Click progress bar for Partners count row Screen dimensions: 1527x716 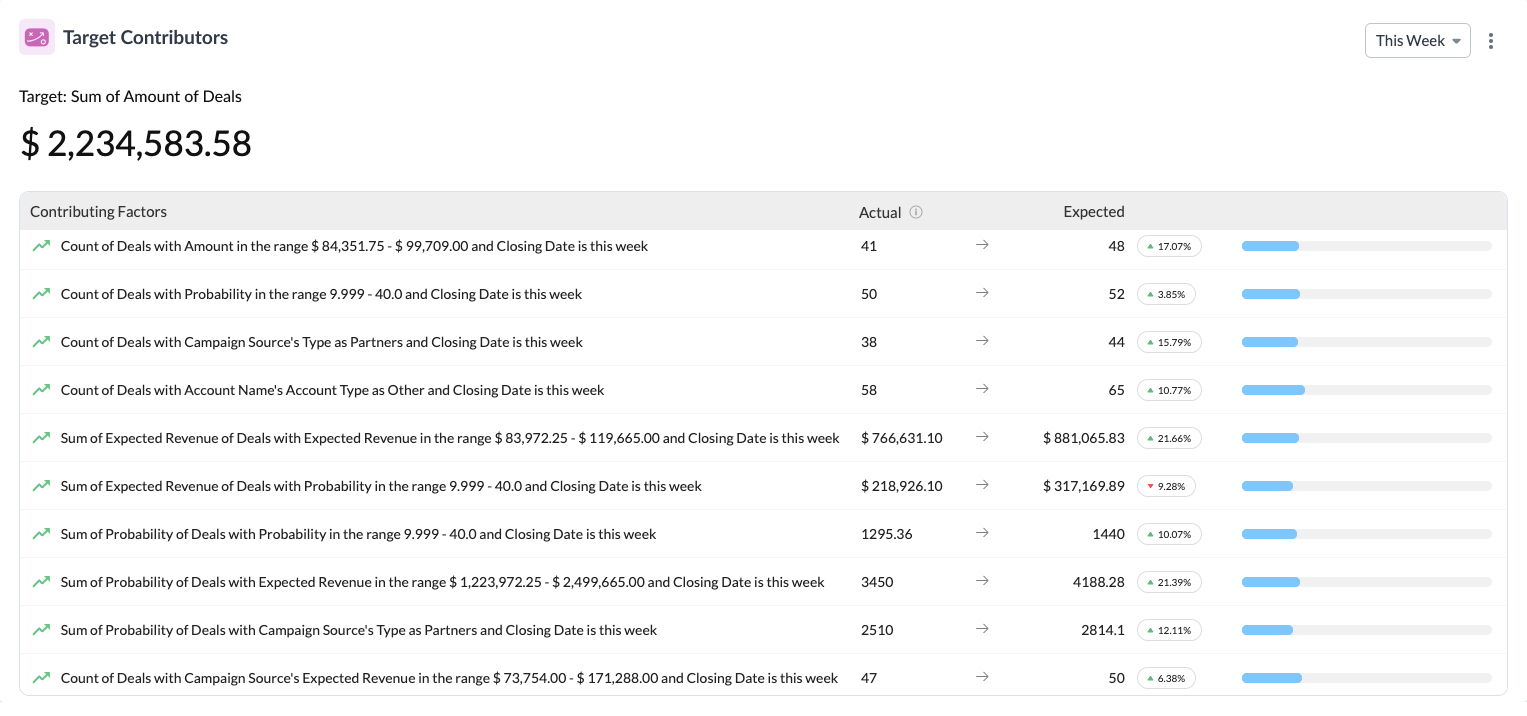point(1366,342)
